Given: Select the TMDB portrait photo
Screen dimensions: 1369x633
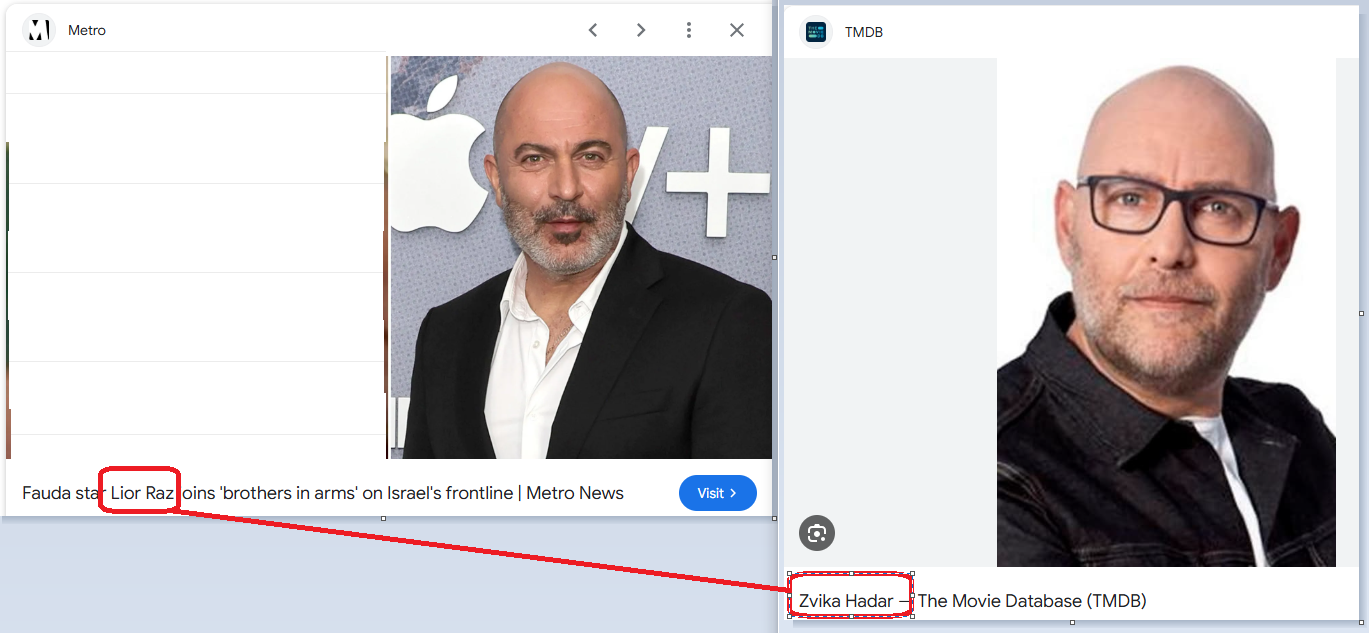Looking at the screenshot, I should tap(1165, 312).
